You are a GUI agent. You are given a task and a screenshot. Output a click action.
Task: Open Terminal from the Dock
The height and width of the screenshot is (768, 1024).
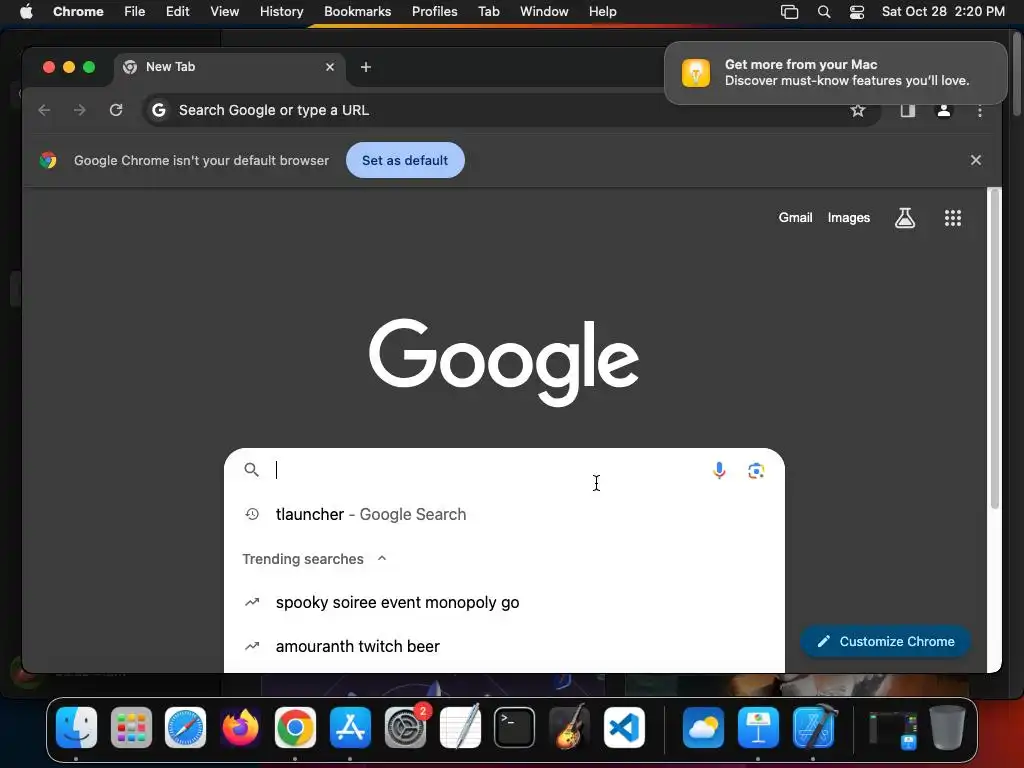click(515, 727)
